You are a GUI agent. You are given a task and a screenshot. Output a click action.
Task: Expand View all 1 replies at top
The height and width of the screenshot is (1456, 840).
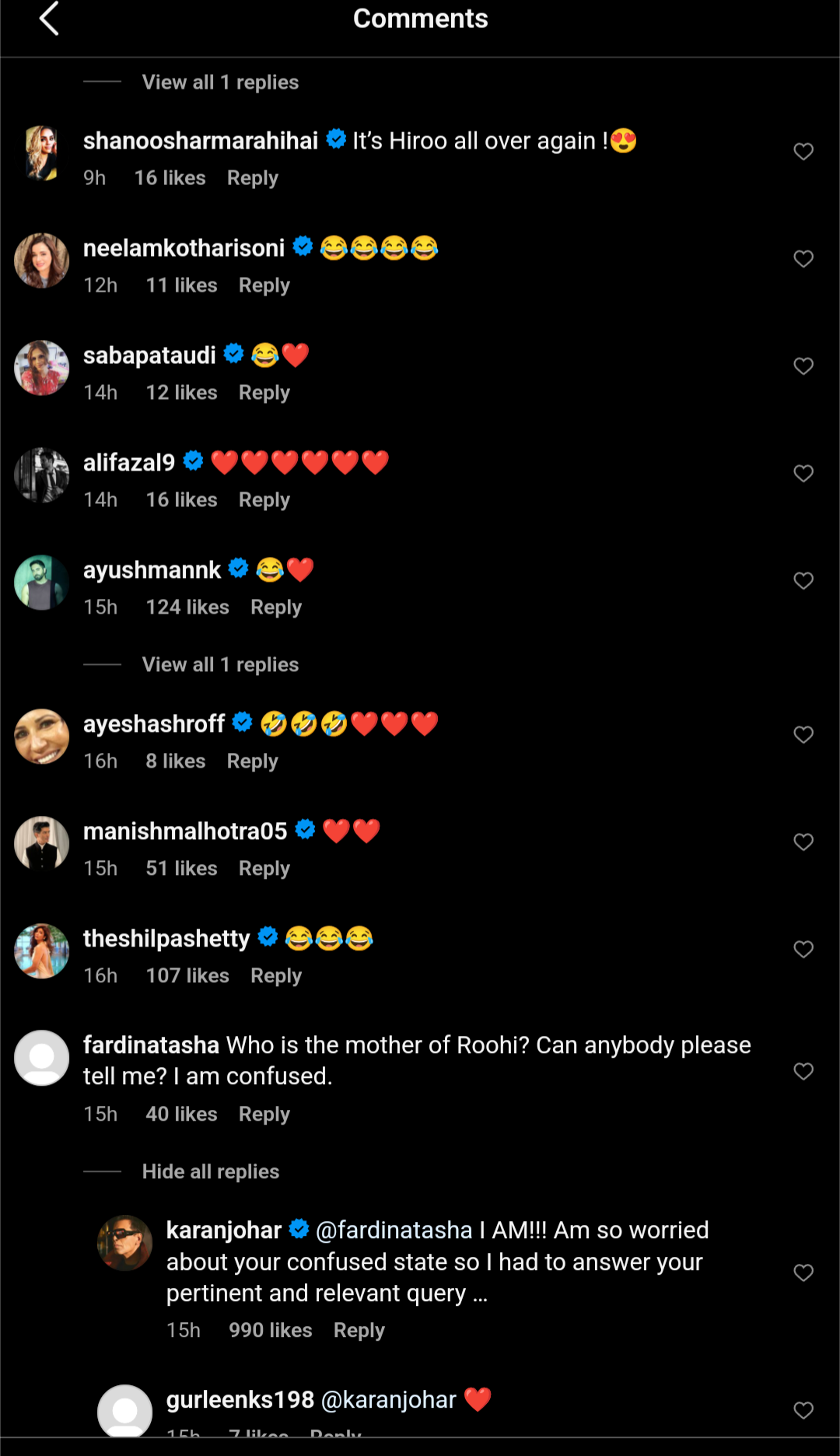click(220, 82)
